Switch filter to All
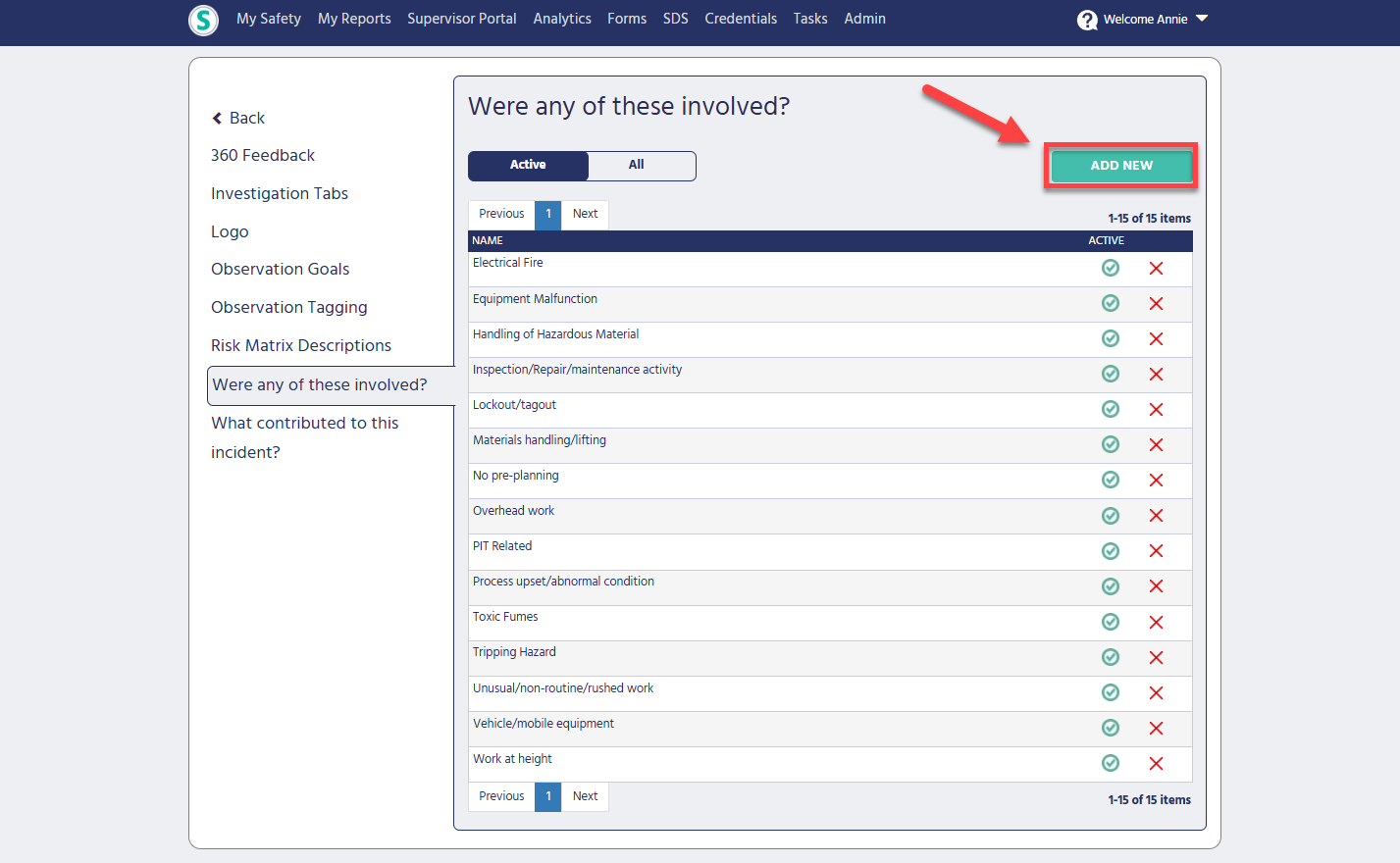This screenshot has height=863, width=1400. (642, 165)
